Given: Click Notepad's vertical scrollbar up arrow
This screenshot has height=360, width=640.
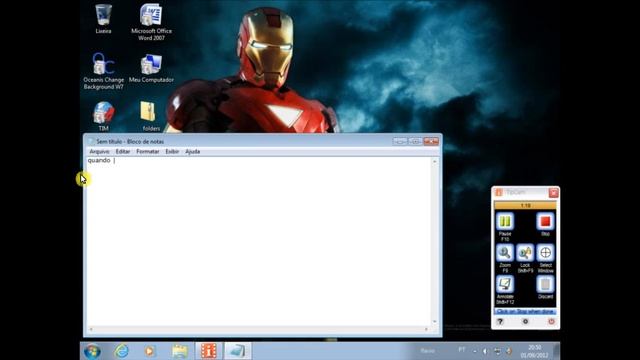Looking at the screenshot, I should (x=435, y=162).
